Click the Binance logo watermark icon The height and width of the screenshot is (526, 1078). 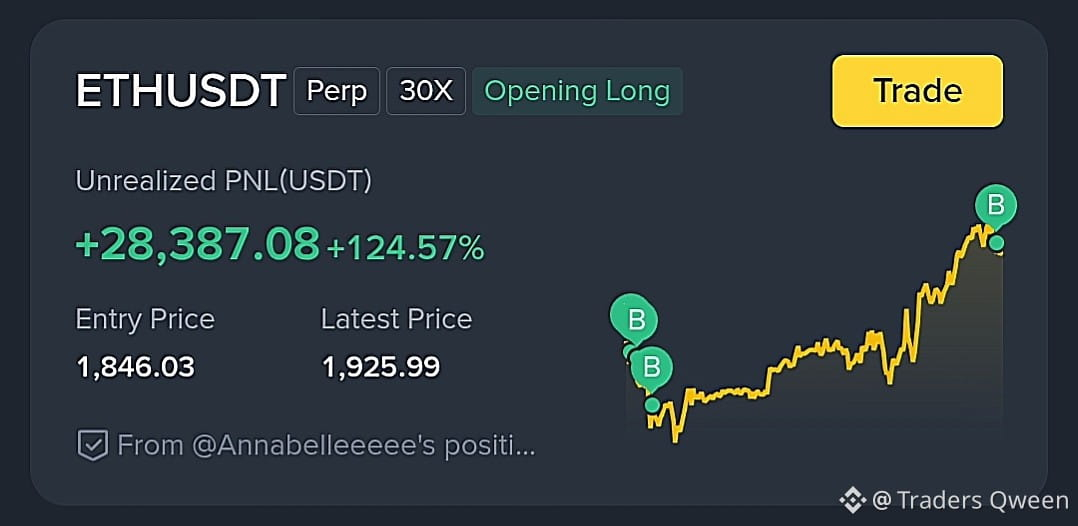pos(852,500)
